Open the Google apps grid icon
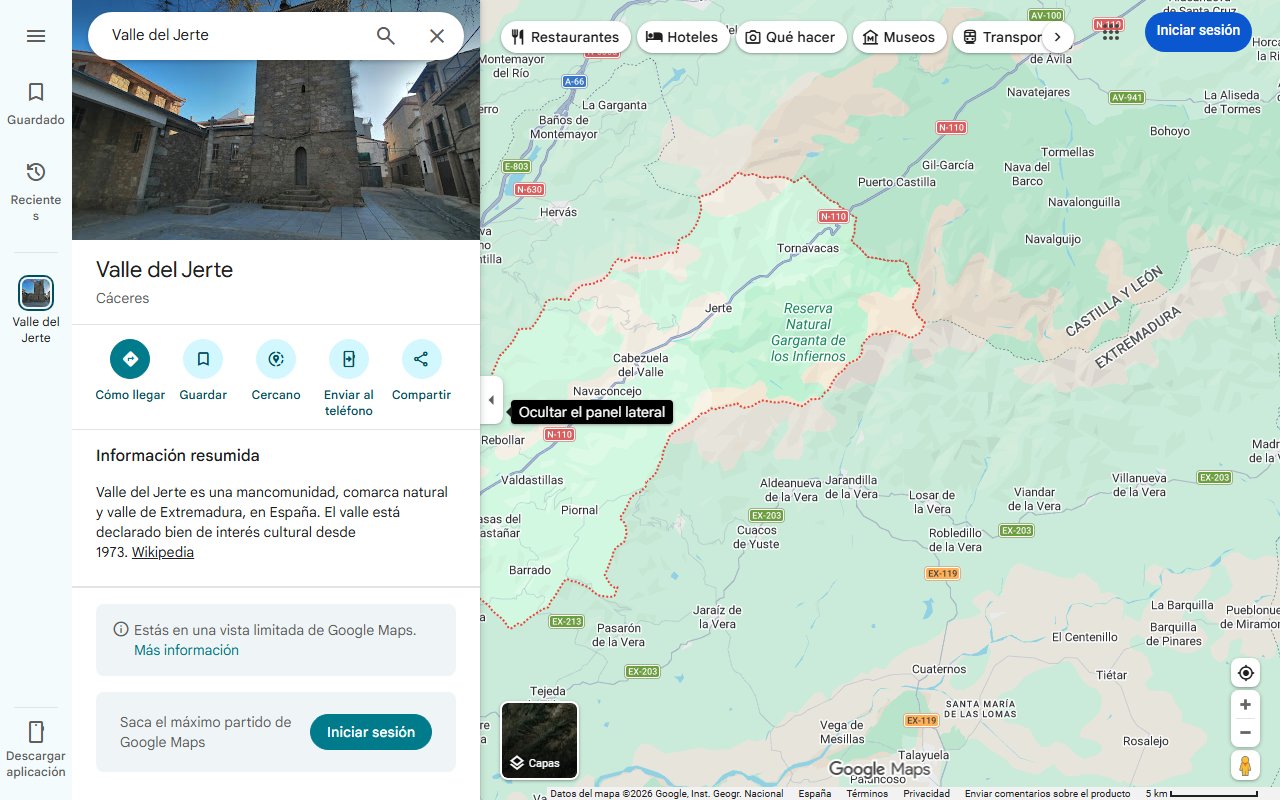The height and width of the screenshot is (800, 1280). pos(1110,33)
